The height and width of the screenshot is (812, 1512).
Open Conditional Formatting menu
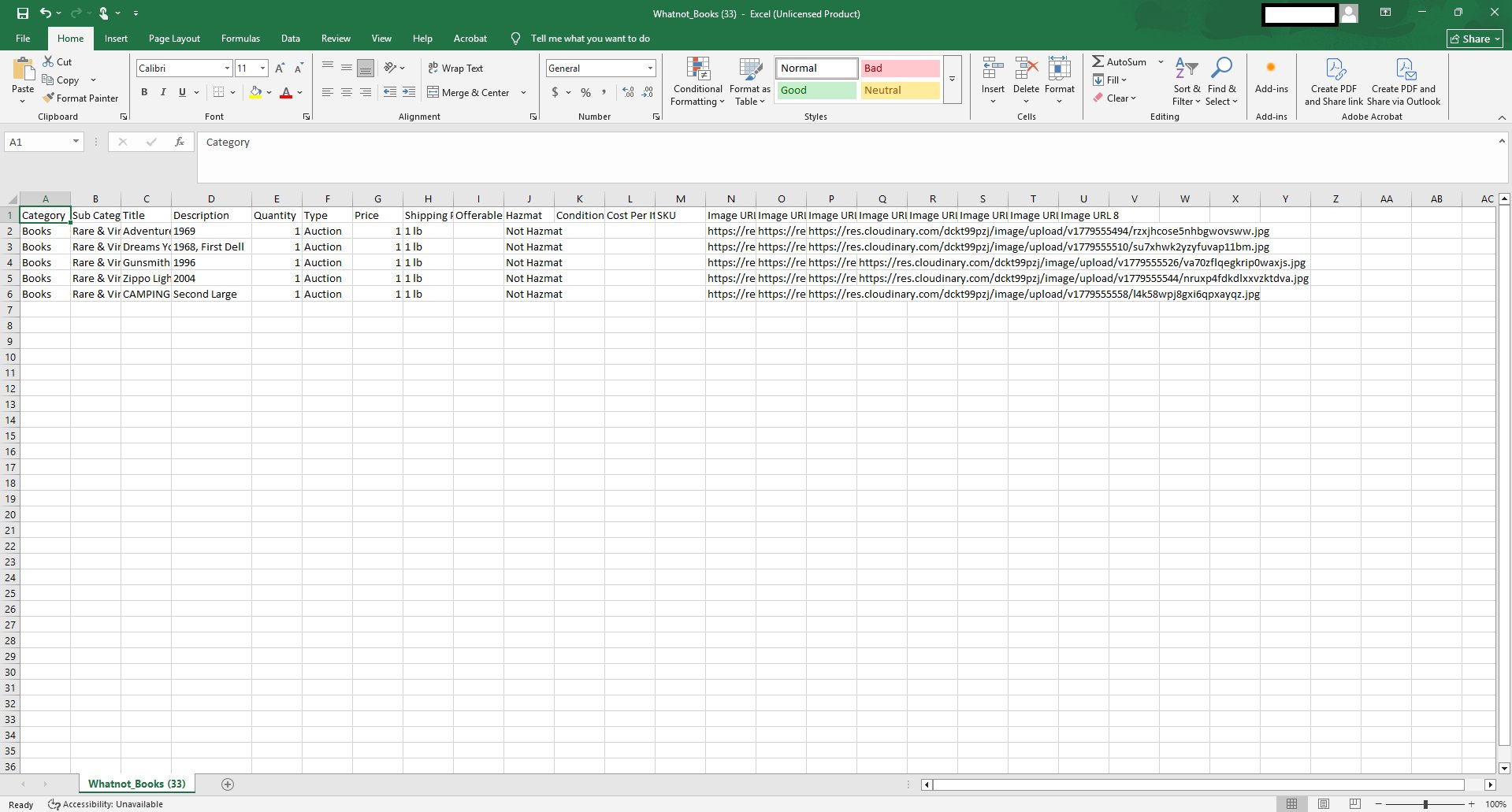[x=698, y=81]
